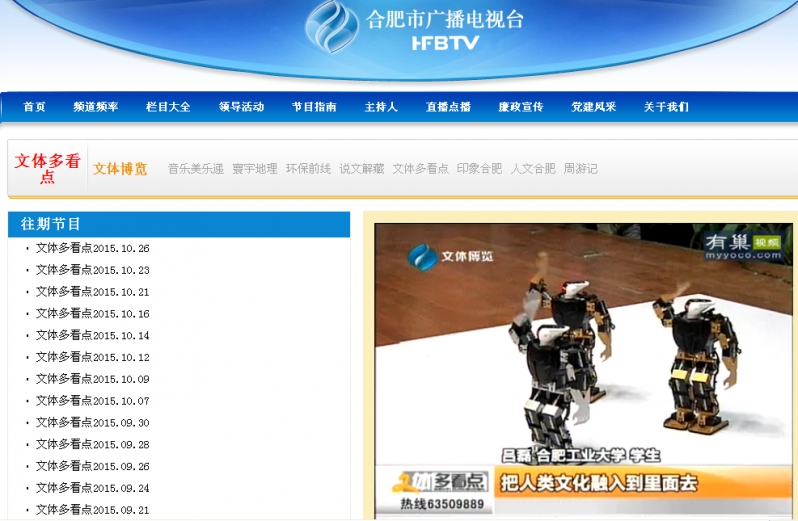Open the 首页 home menu item

35,107
